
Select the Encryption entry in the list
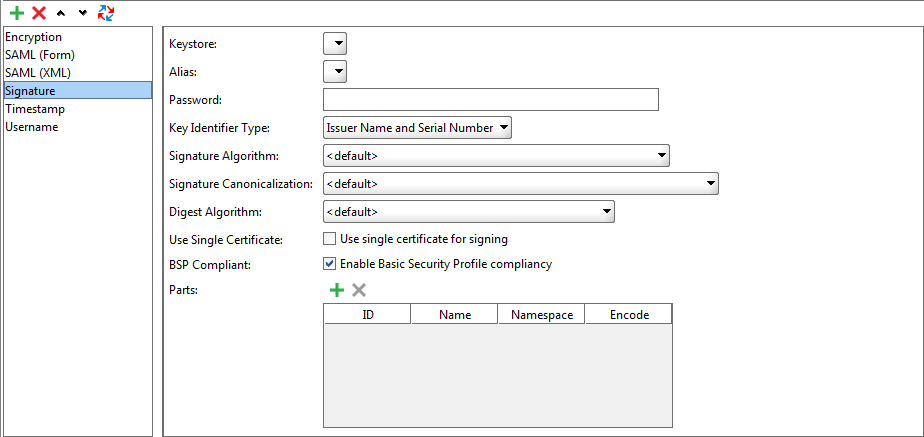click(x=33, y=37)
